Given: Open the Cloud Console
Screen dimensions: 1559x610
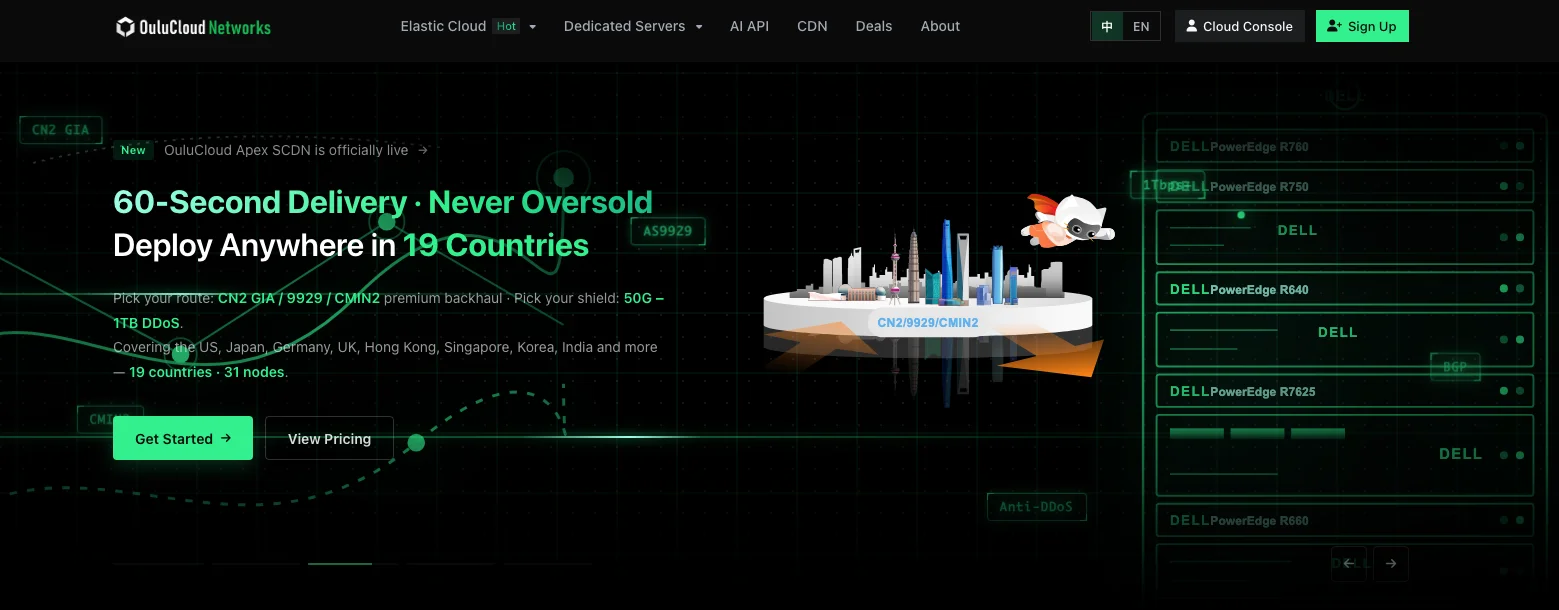Looking at the screenshot, I should point(1239,27).
